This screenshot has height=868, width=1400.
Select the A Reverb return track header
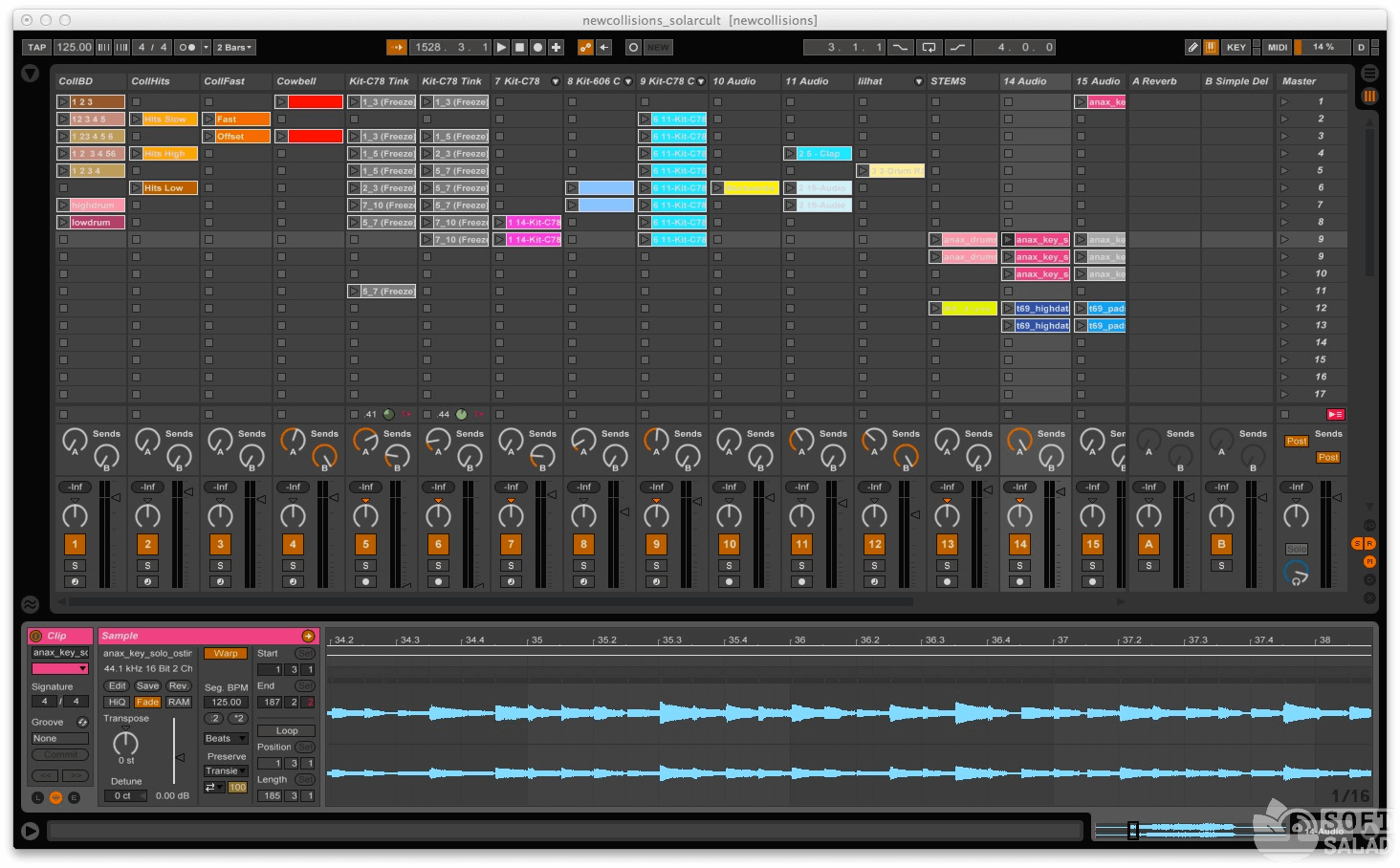click(1164, 81)
